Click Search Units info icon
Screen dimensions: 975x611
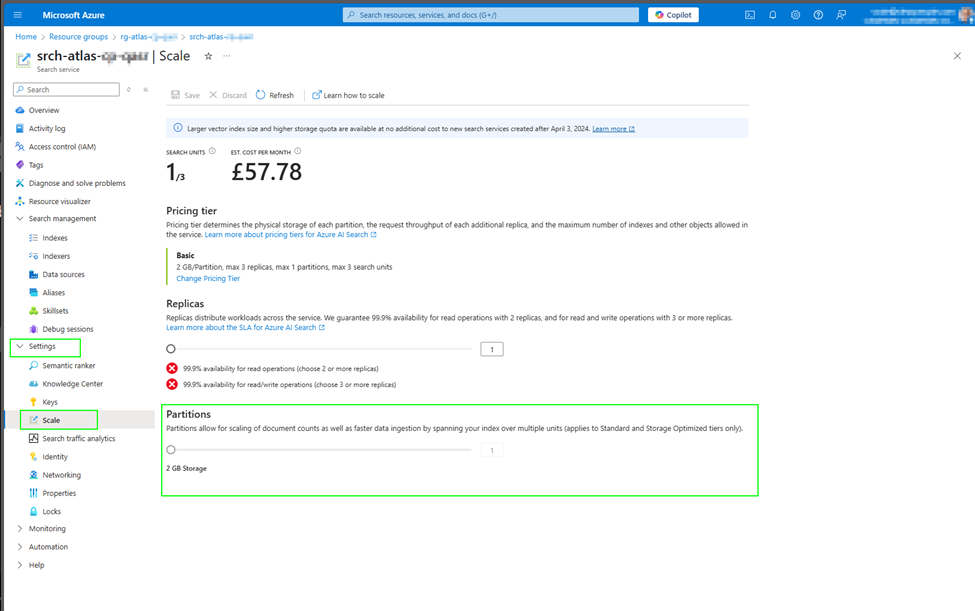pos(212,151)
